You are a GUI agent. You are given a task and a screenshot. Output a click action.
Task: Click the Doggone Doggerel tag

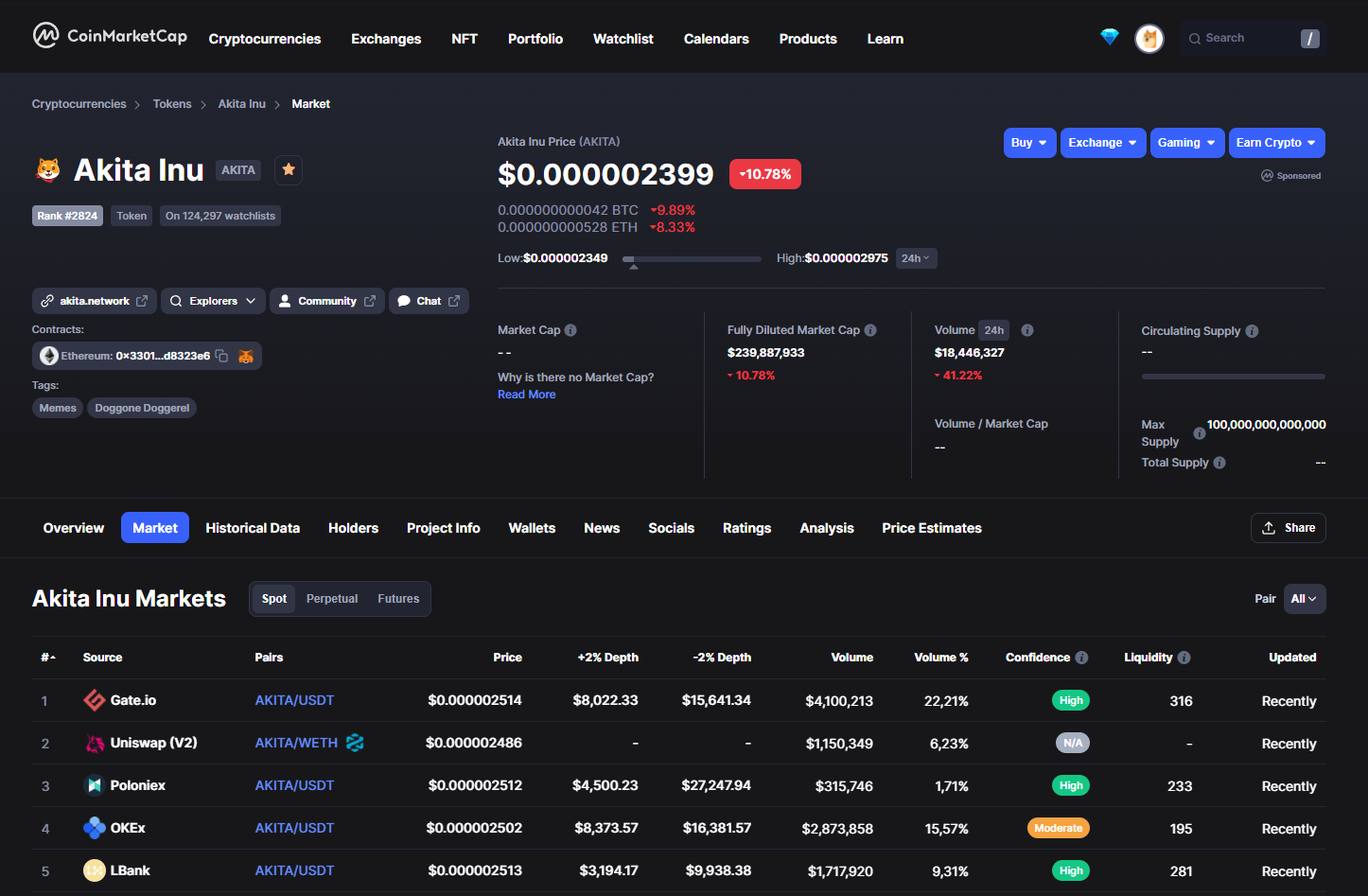(142, 408)
